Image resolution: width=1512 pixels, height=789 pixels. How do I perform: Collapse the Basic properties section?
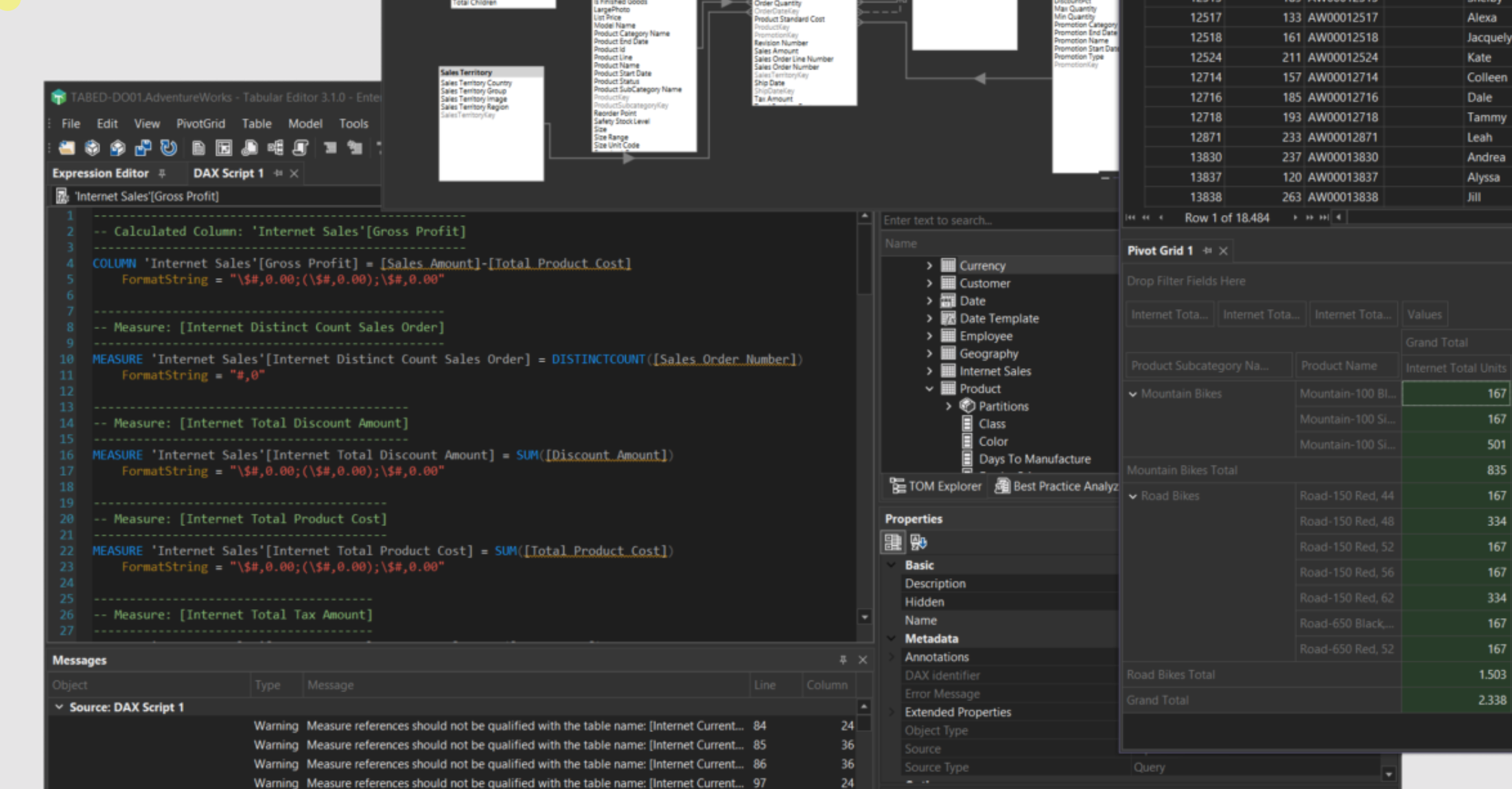click(892, 565)
